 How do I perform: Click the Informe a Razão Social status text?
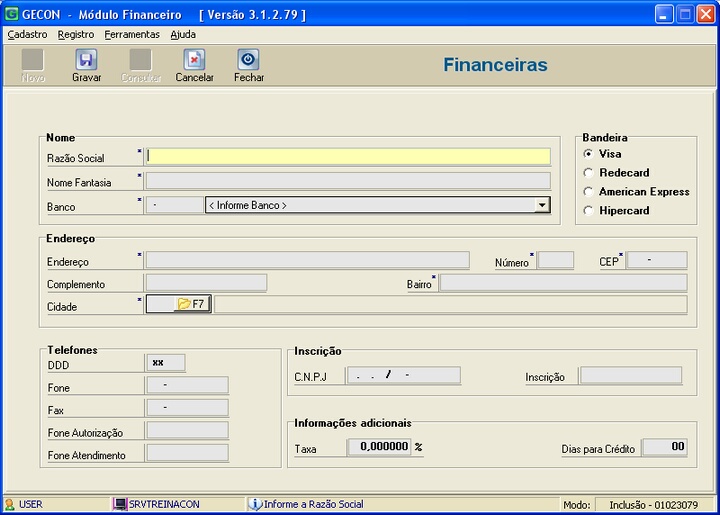(314, 504)
